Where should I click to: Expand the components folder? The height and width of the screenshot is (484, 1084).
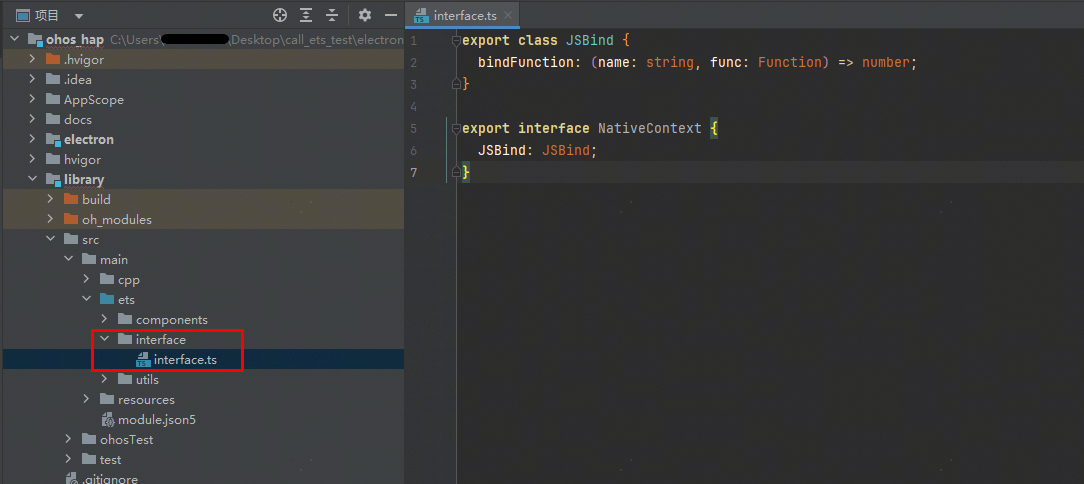click(x=104, y=320)
